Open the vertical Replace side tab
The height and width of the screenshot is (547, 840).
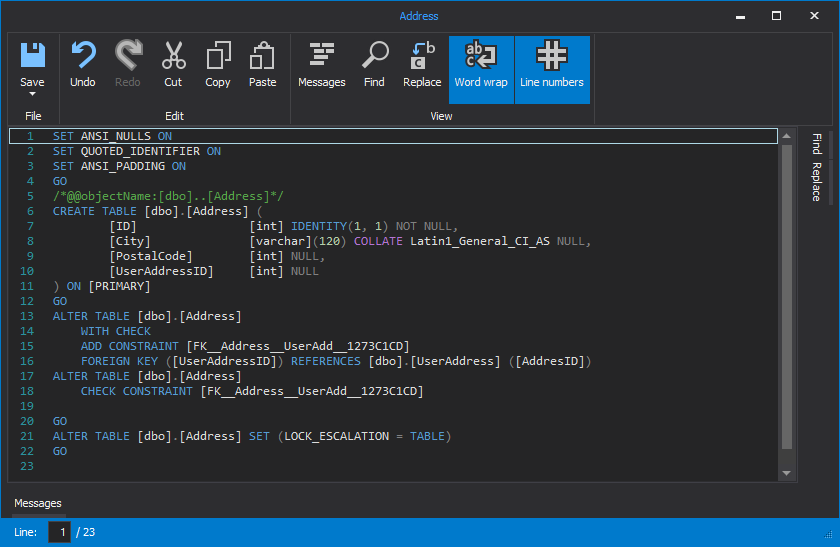pos(816,182)
